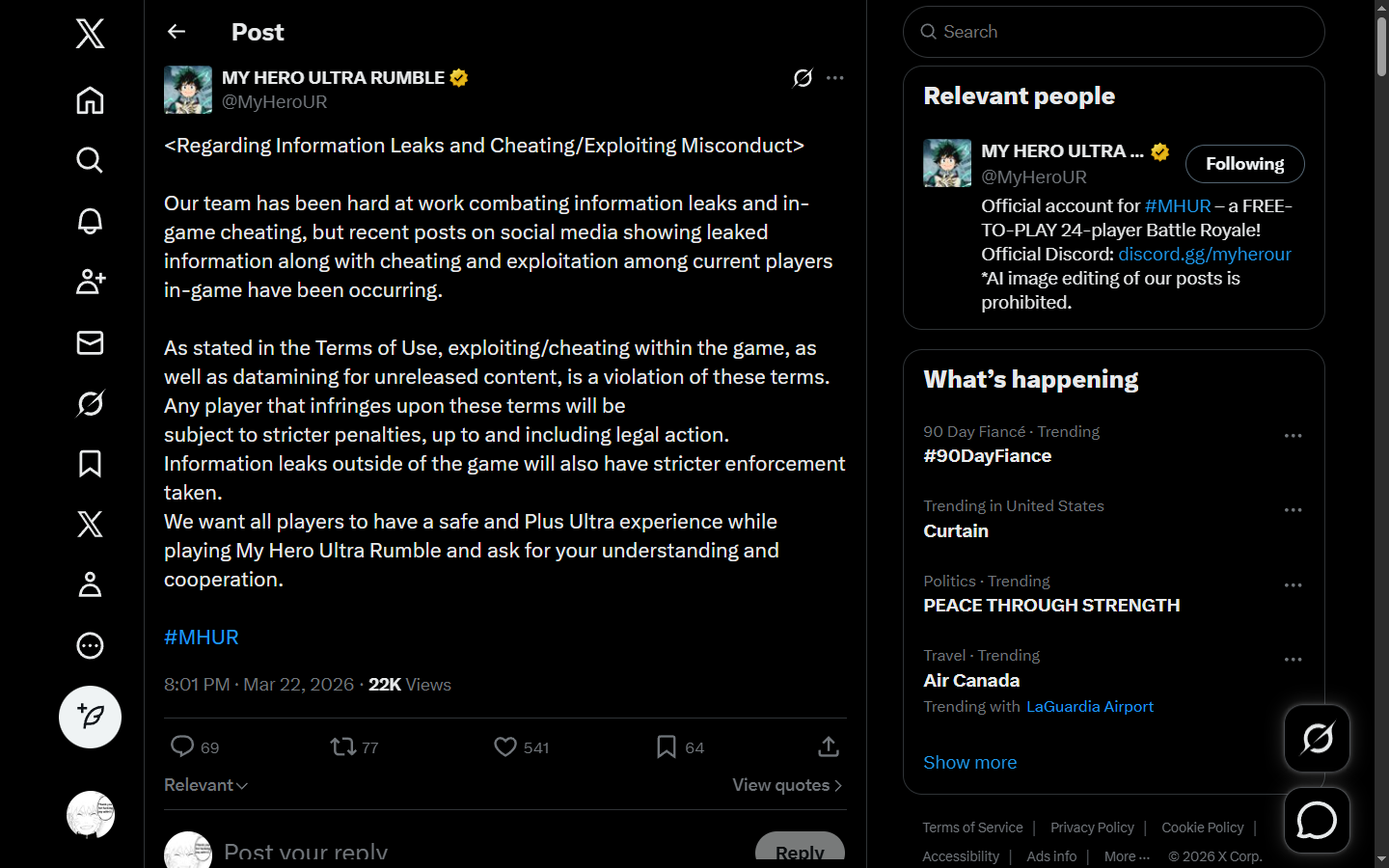Open Ads info footer link

(x=1051, y=856)
